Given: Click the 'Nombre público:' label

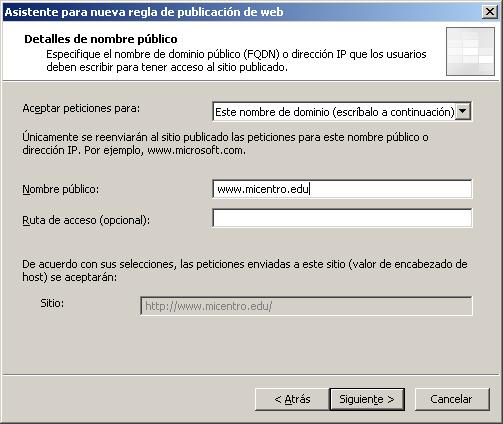Looking at the screenshot, I should click(61, 189).
